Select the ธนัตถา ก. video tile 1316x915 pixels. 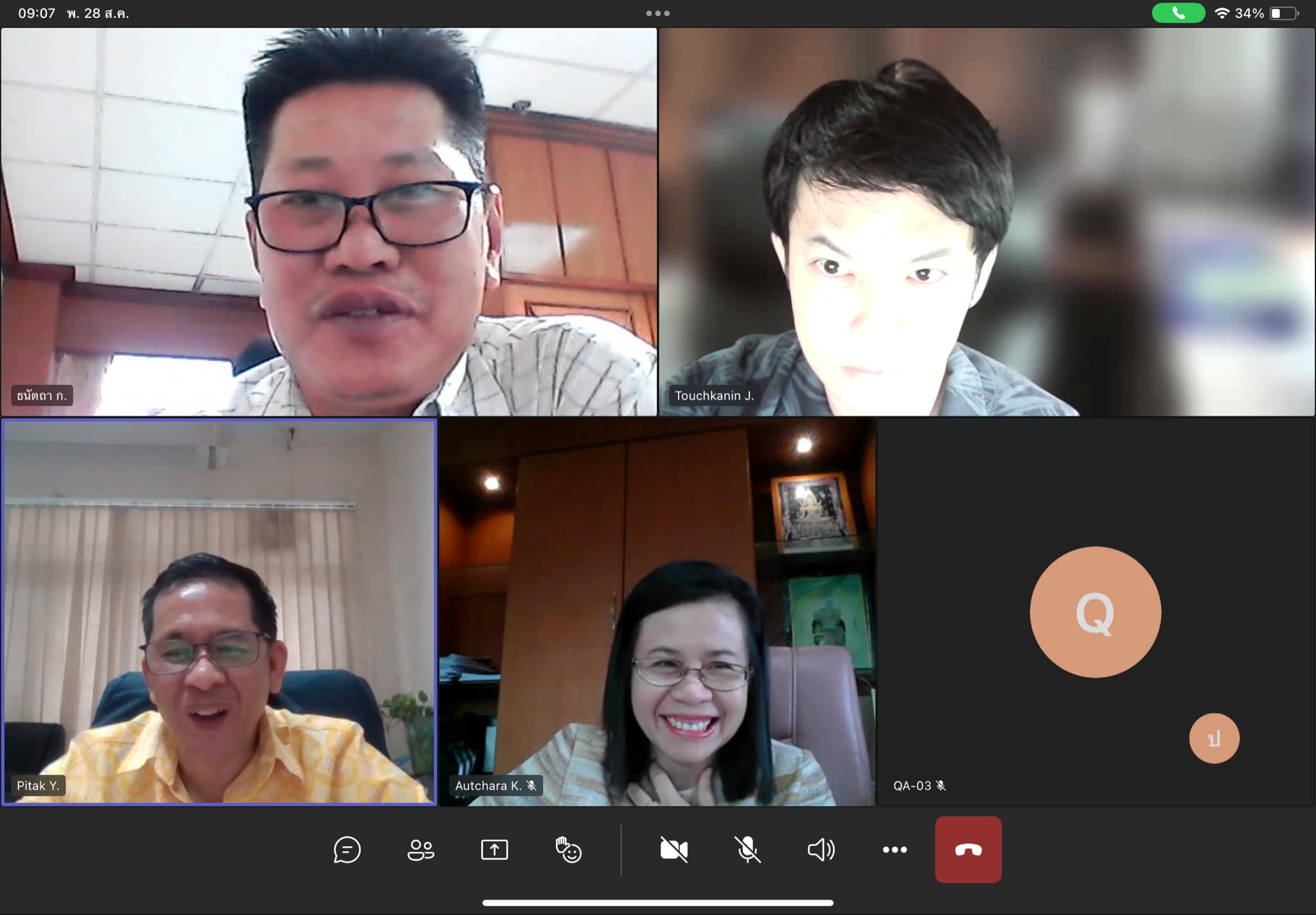click(x=328, y=222)
